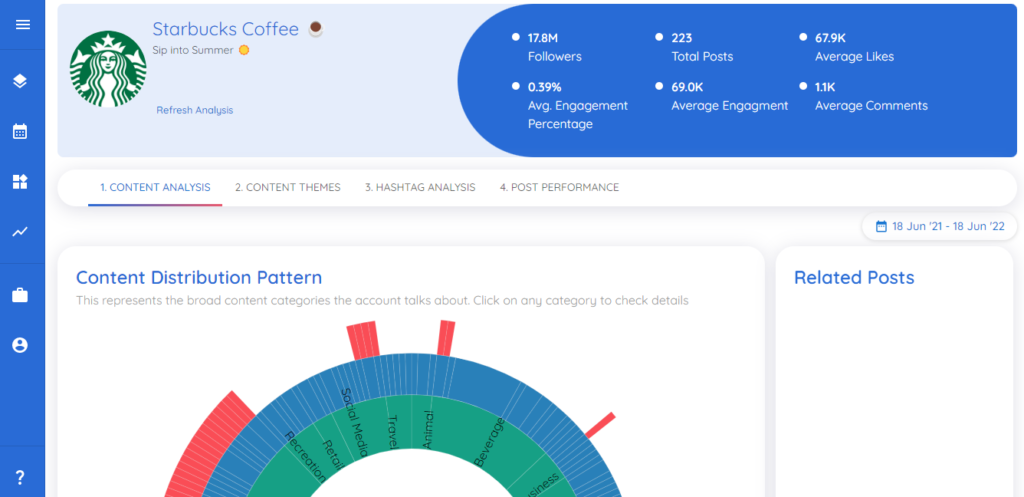Open the user profile icon
This screenshot has width=1024, height=497.
pos(20,345)
